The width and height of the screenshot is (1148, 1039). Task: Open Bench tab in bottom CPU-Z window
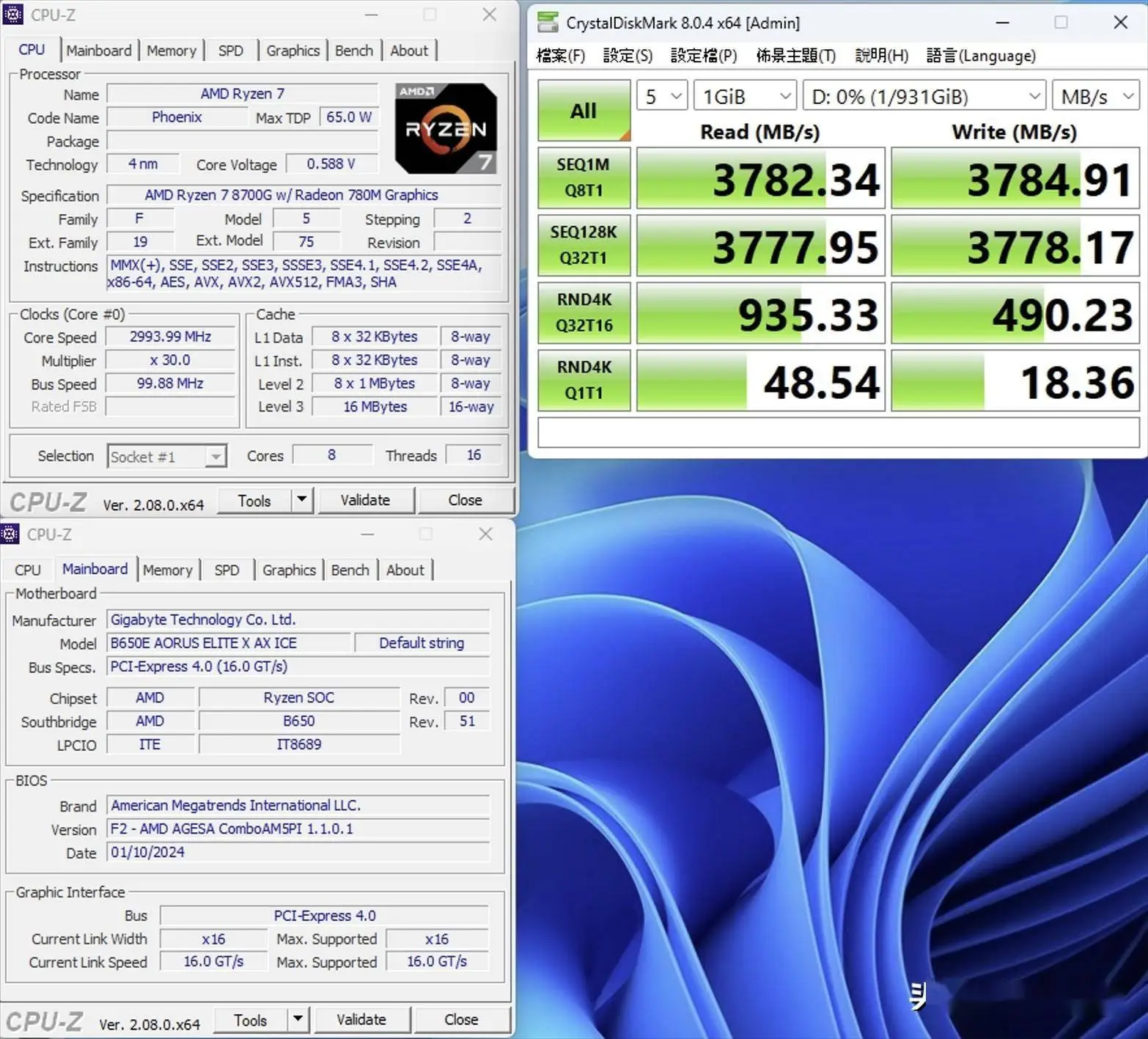pos(350,570)
